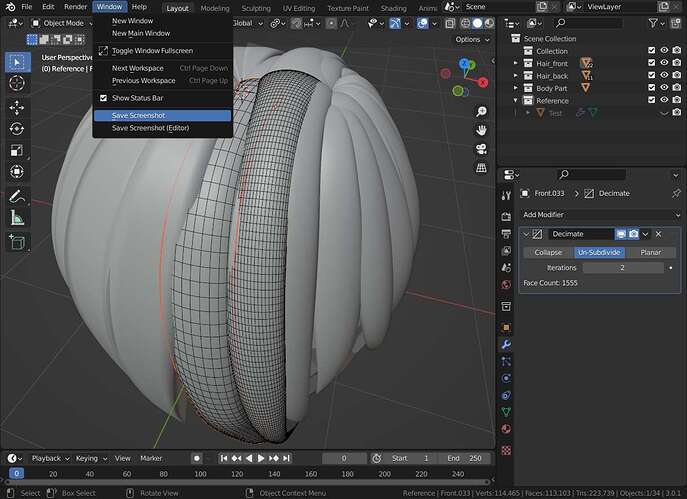687x499 pixels.
Task: Select Collapse decimate mode
Action: (548, 252)
